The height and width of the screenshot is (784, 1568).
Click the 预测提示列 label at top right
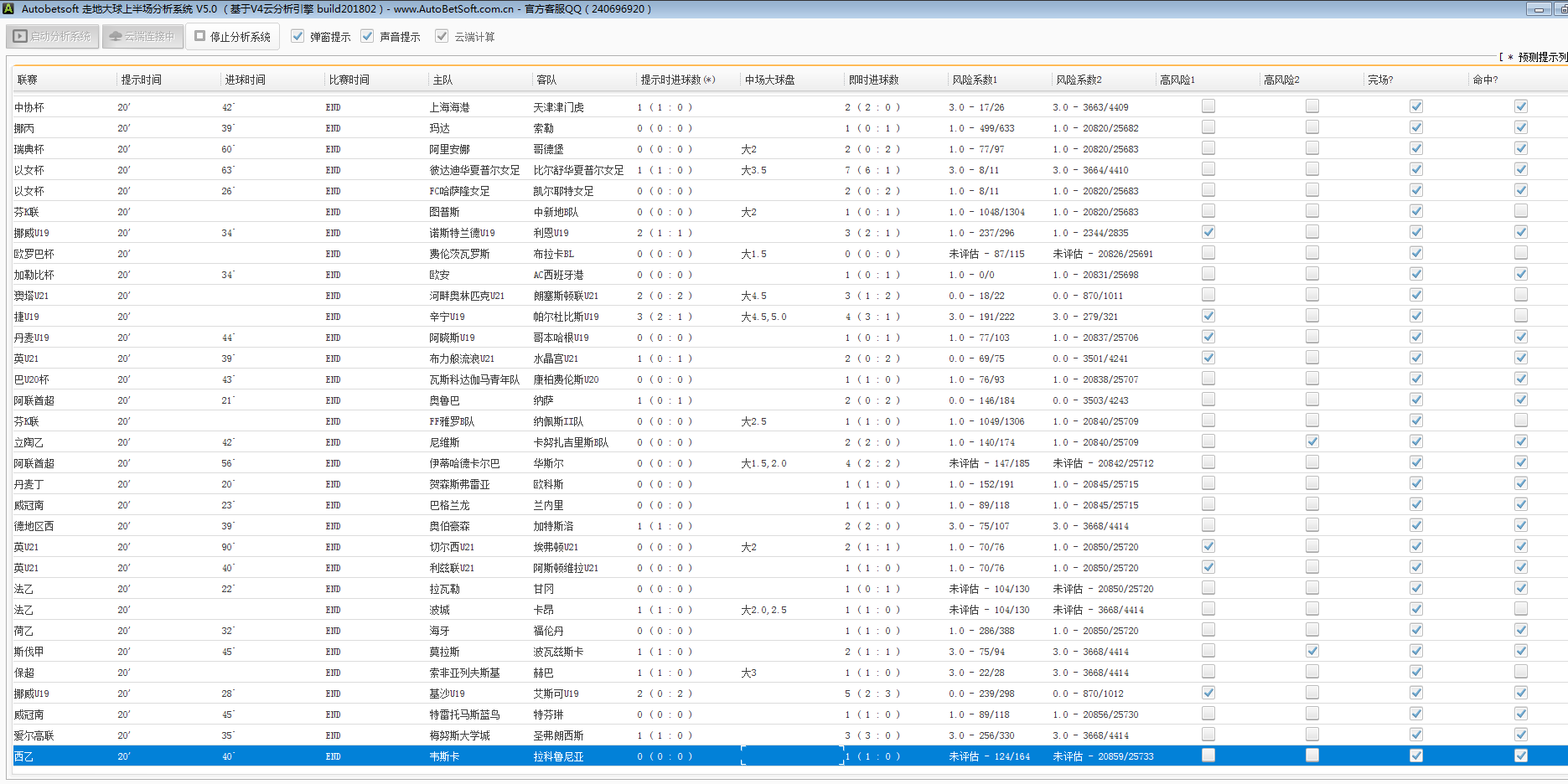click(1542, 57)
